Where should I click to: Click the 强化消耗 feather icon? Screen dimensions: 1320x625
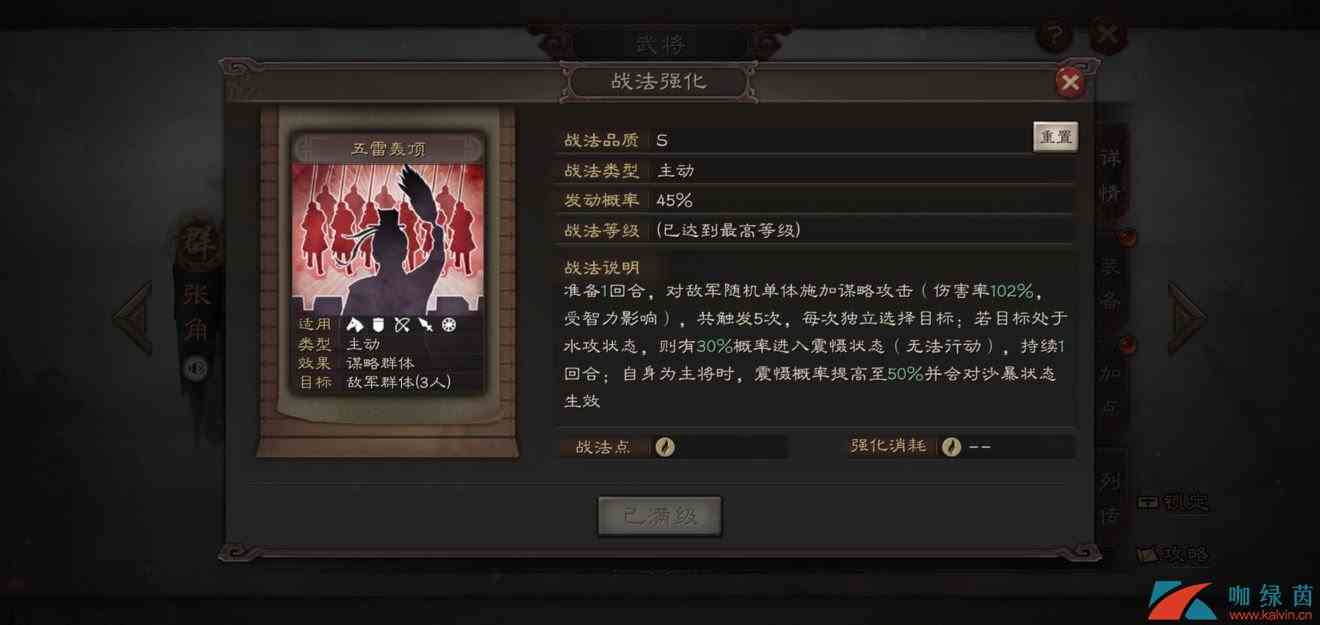[951, 447]
